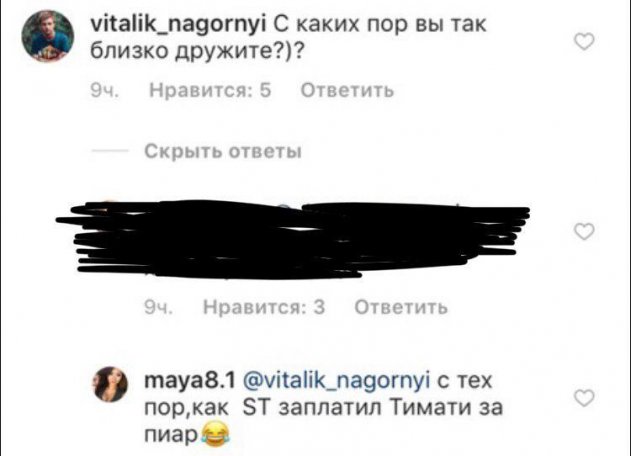Click the 9ч. timestamp under blacked-out reply
This screenshot has width=631, height=456.
(x=159, y=307)
